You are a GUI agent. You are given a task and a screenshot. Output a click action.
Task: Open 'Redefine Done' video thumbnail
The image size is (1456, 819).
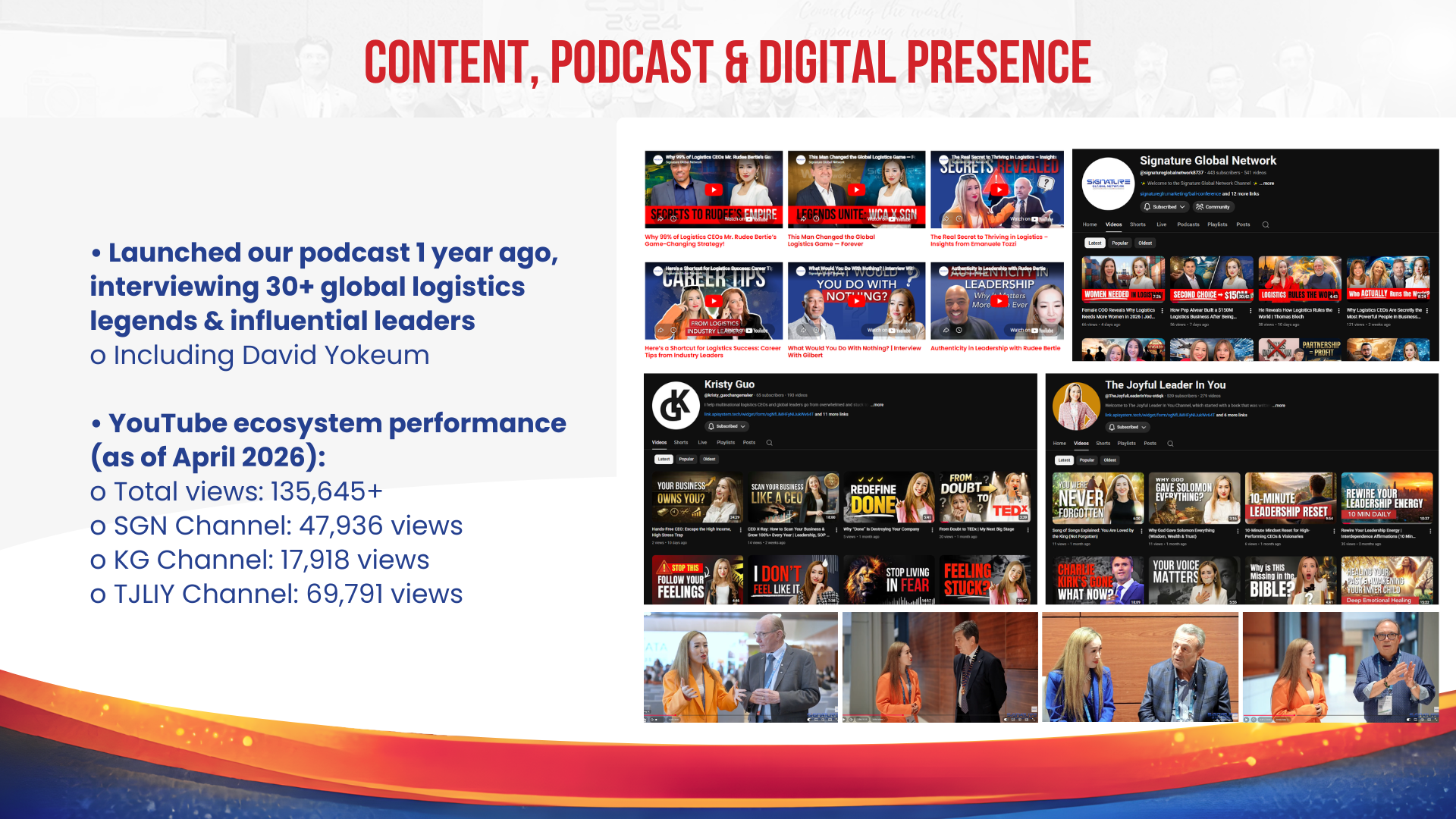click(x=889, y=497)
